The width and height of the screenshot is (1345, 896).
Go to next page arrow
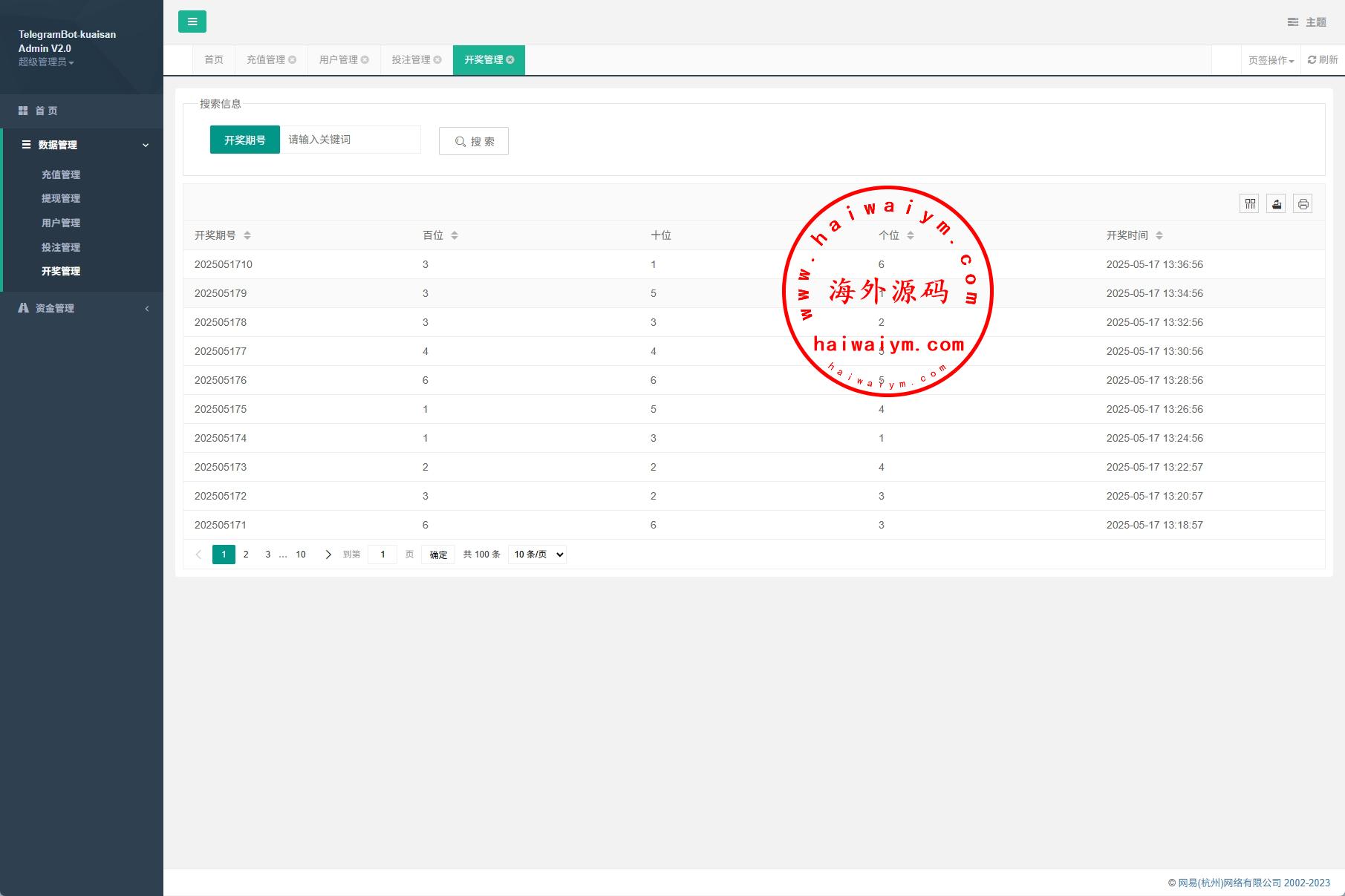pyautogui.click(x=328, y=555)
